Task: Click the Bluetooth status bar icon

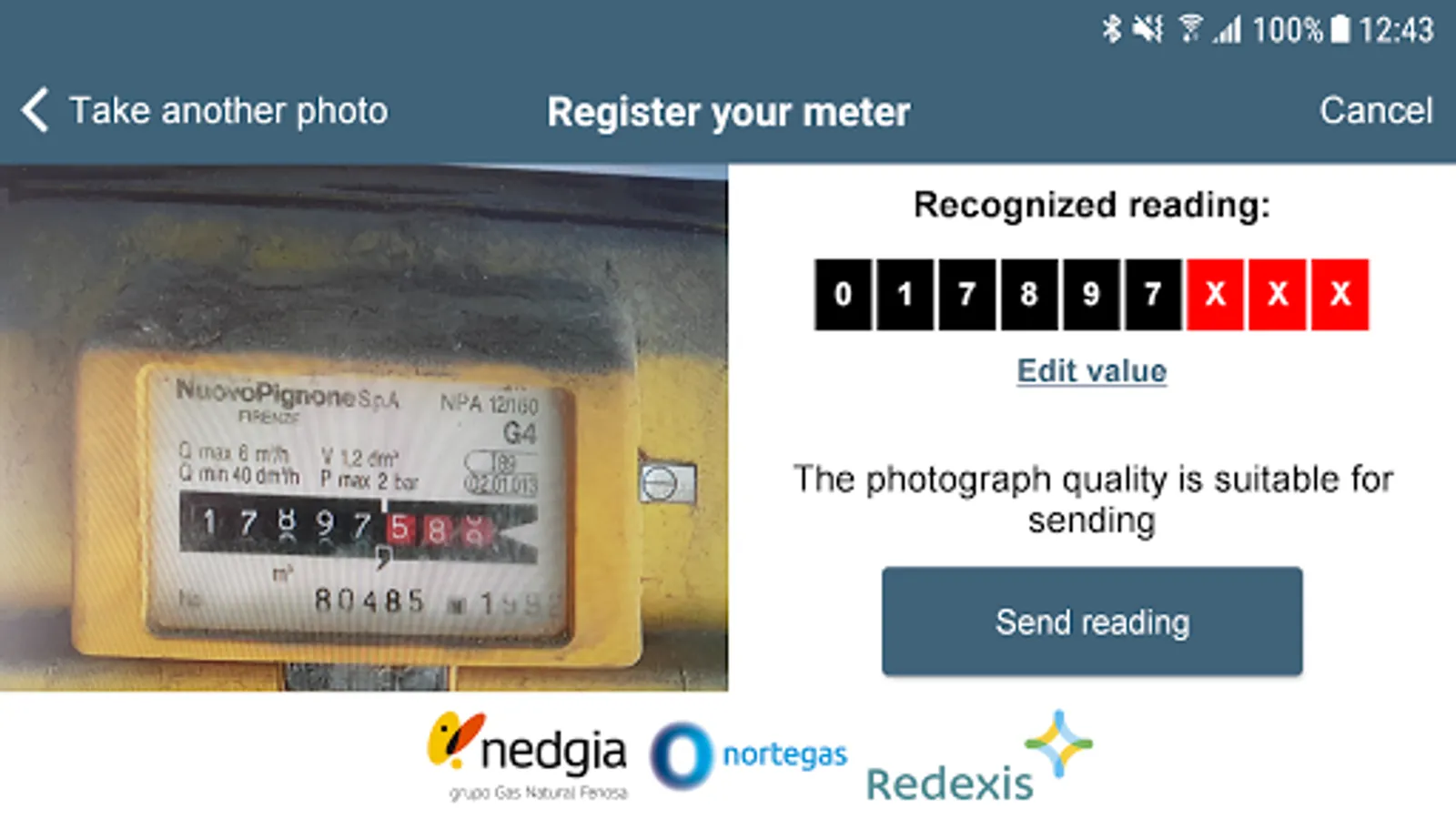Action: (x=1111, y=29)
